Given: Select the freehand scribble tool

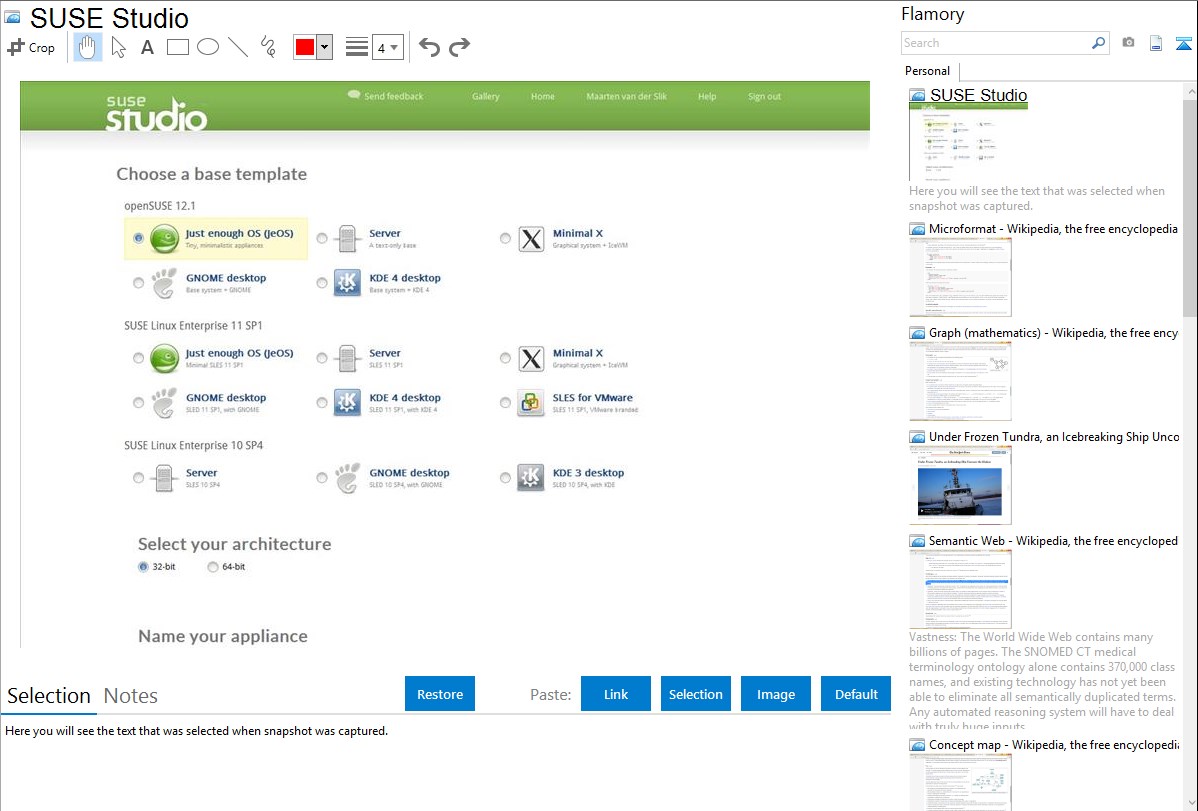Looking at the screenshot, I should pos(268,47).
